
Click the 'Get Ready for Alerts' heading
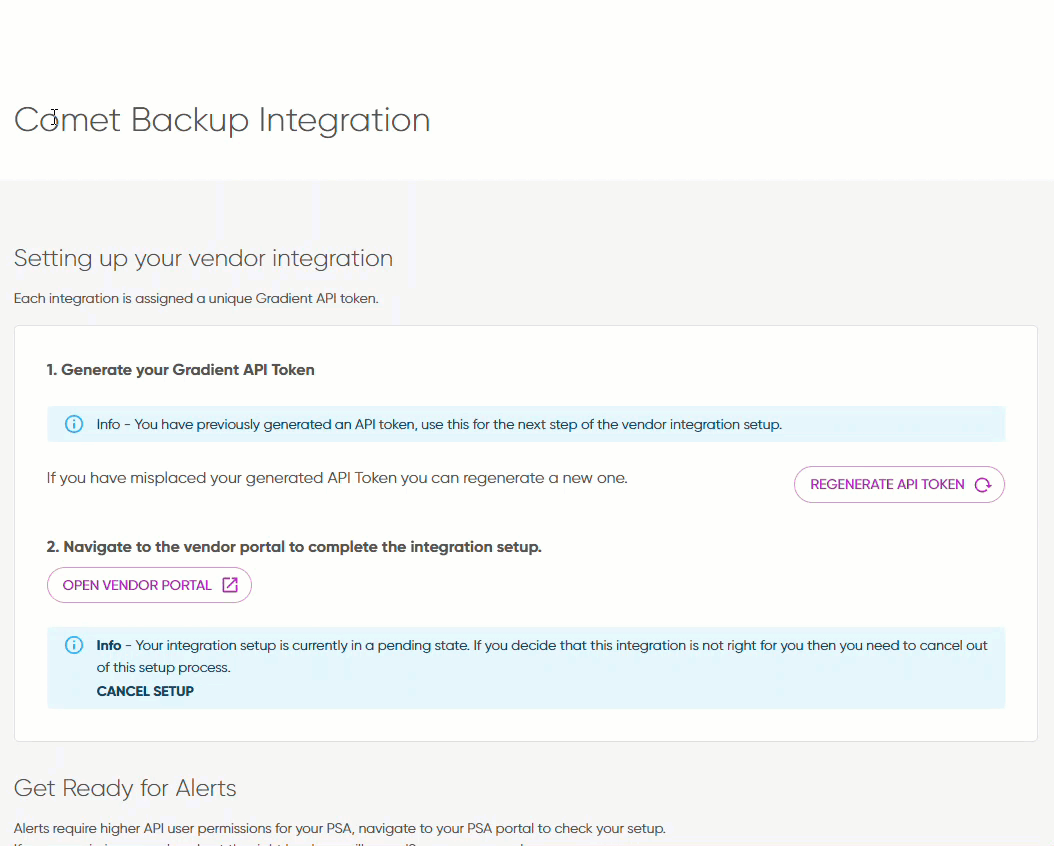125,788
